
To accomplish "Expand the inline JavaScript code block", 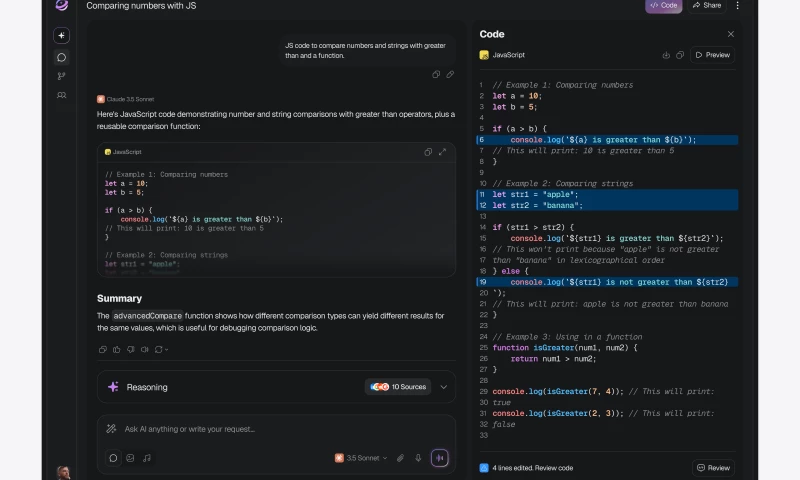I will tap(442, 152).
